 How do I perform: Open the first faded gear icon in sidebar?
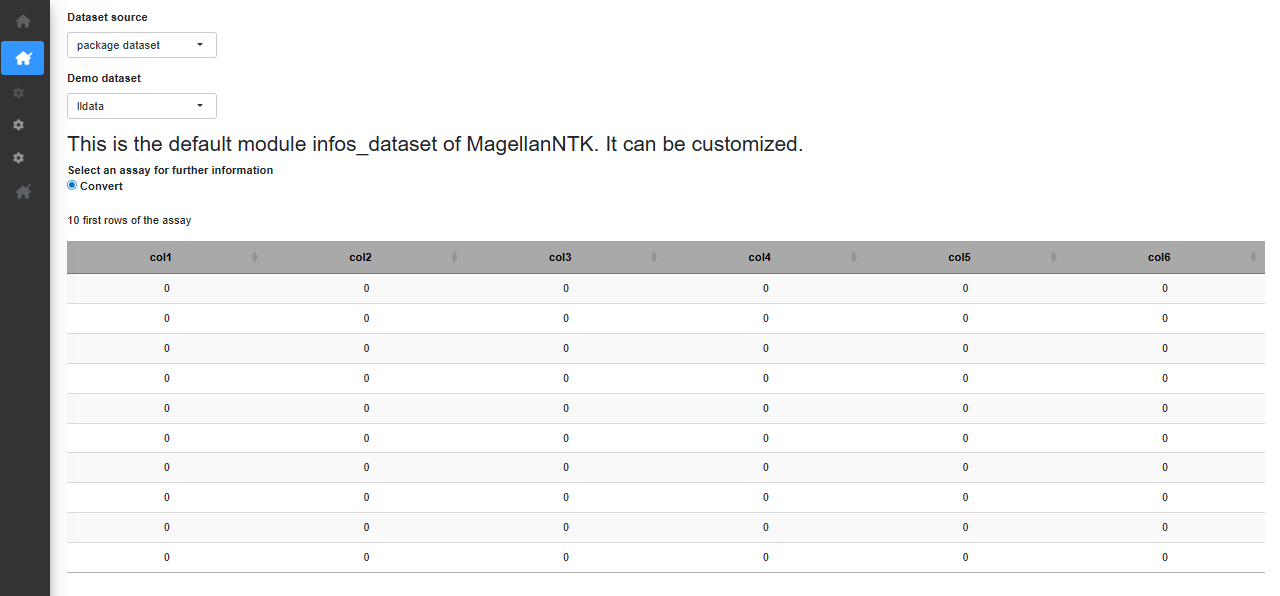click(x=18, y=92)
